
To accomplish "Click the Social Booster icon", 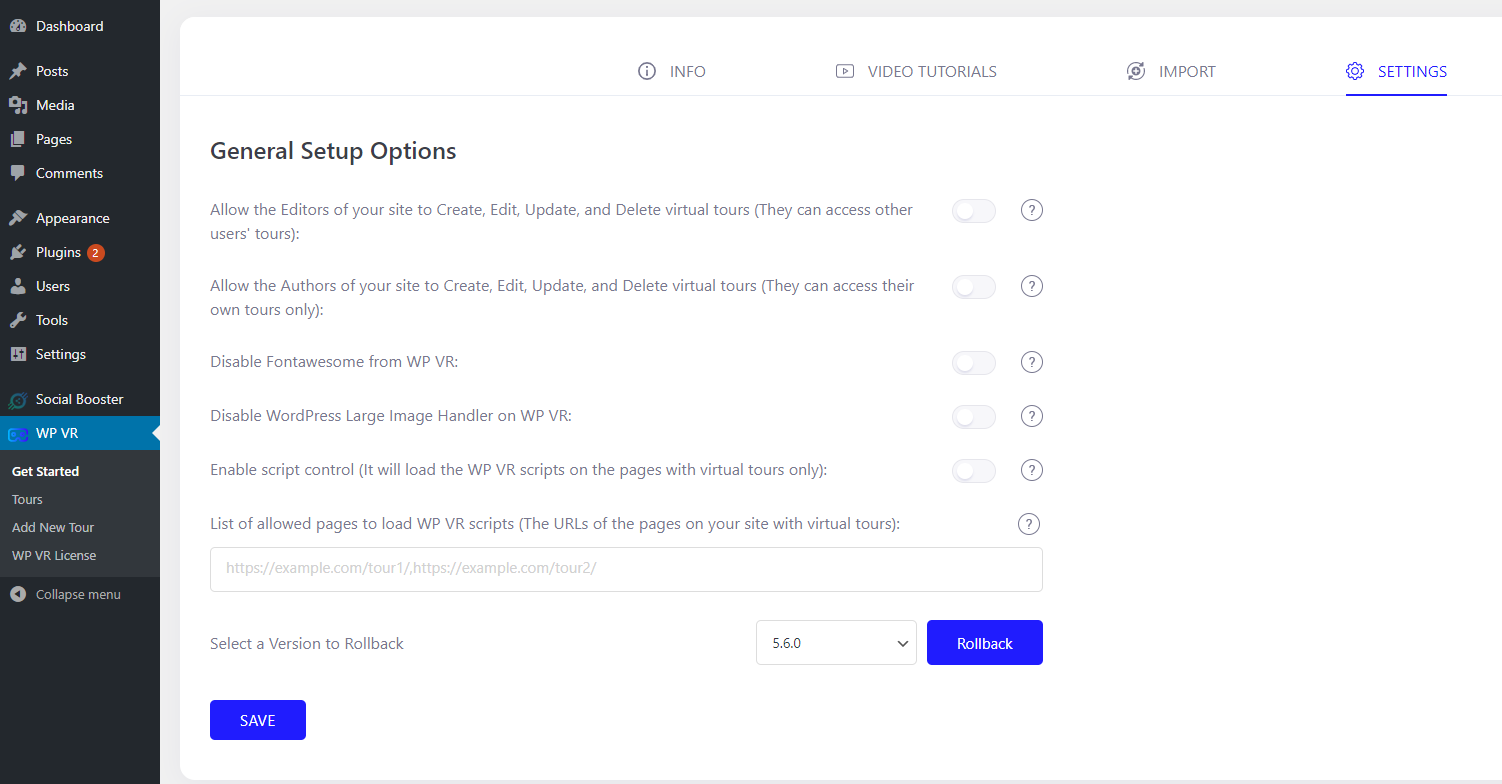I will tap(18, 400).
